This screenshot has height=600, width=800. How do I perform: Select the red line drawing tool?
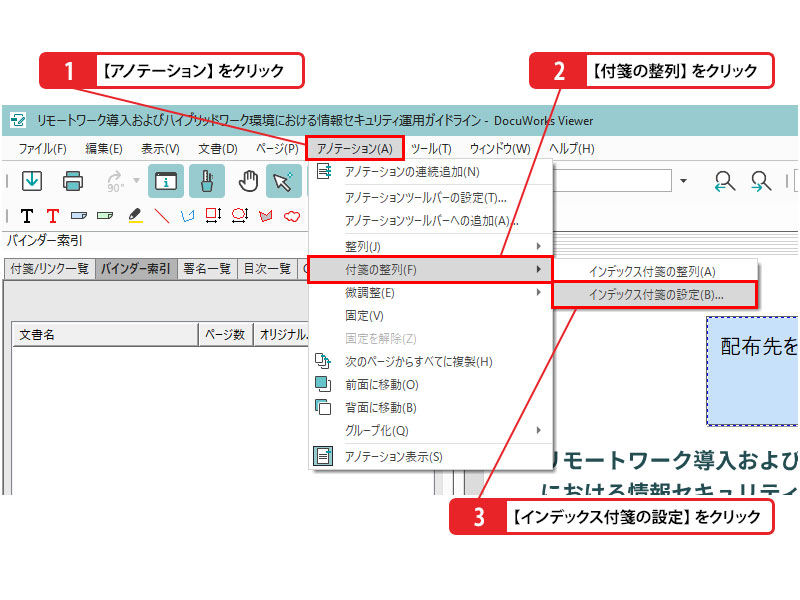(162, 216)
